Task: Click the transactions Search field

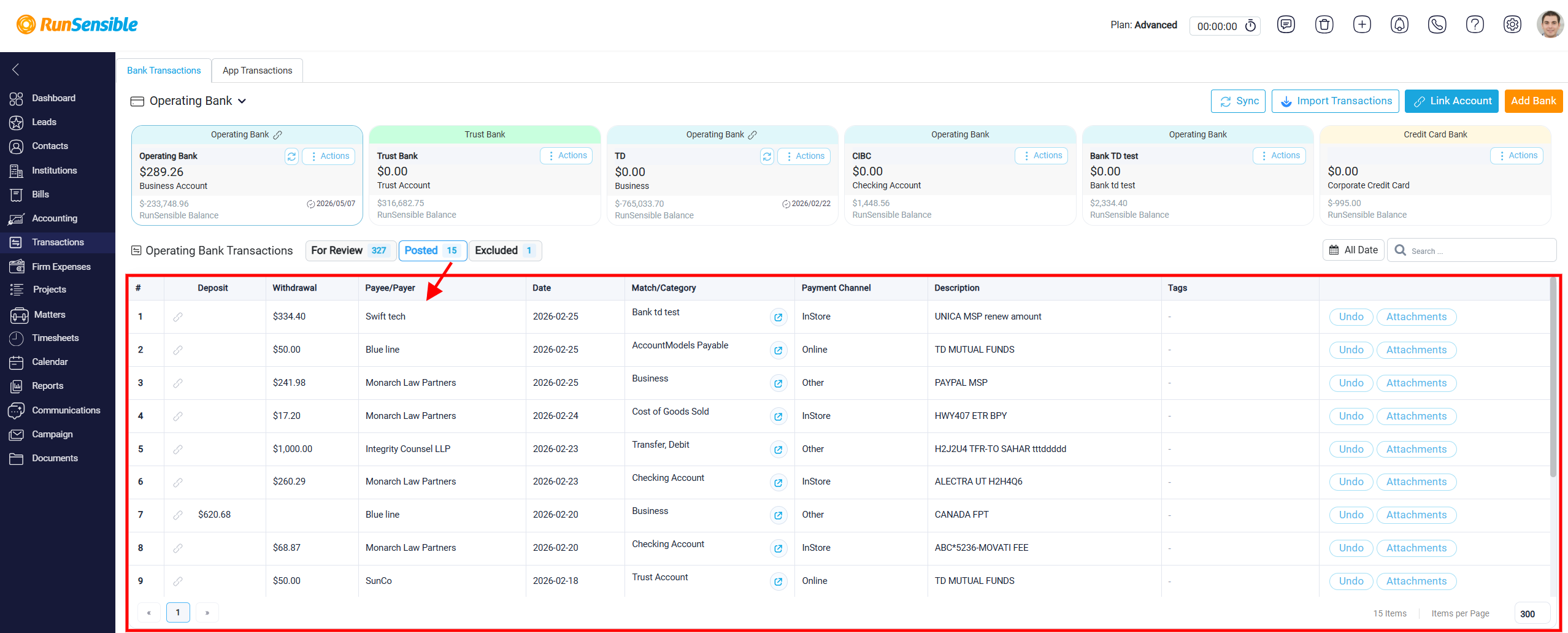Action: 1472,250
